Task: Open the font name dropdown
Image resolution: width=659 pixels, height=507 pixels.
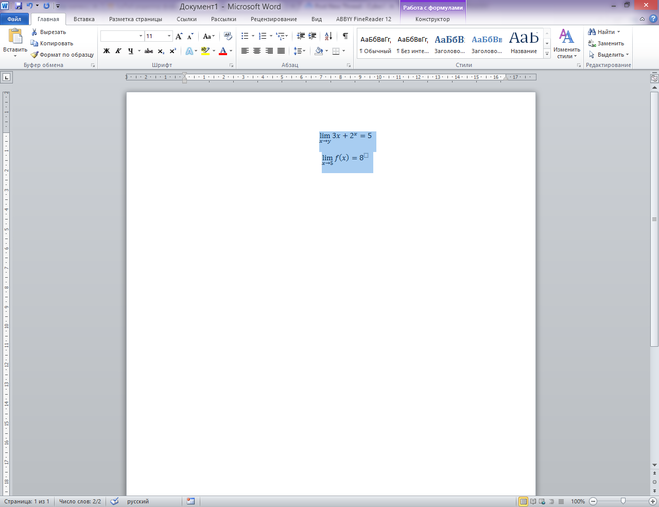Action: (141, 36)
